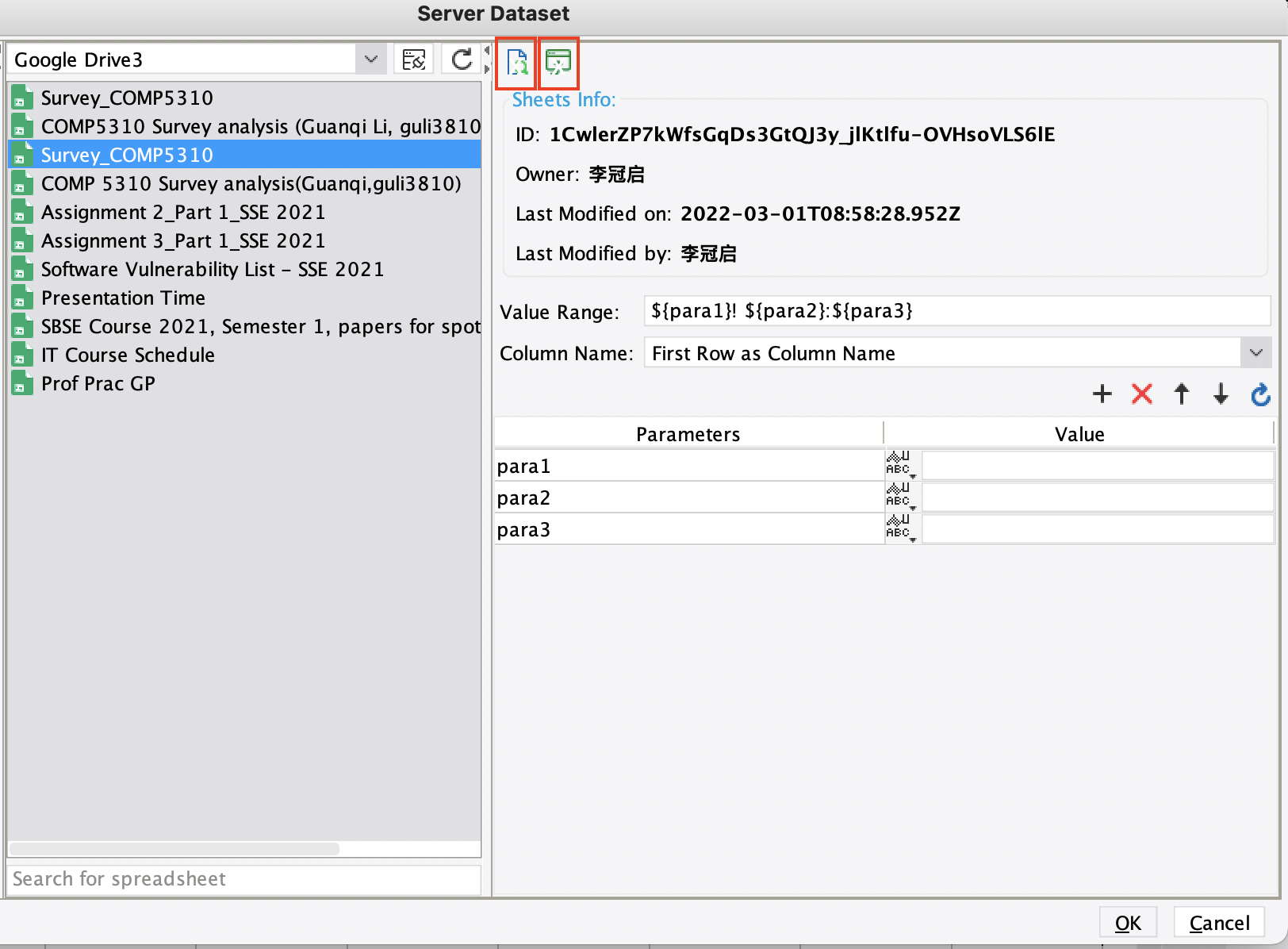Move a parameter up with the arrow icon
The width and height of the screenshot is (1288, 949).
click(1181, 394)
